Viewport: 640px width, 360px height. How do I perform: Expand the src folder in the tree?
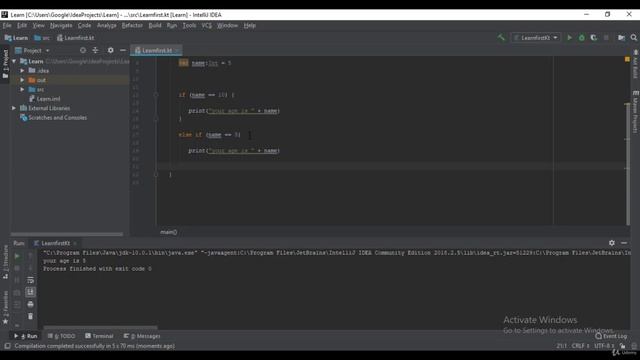22,89
